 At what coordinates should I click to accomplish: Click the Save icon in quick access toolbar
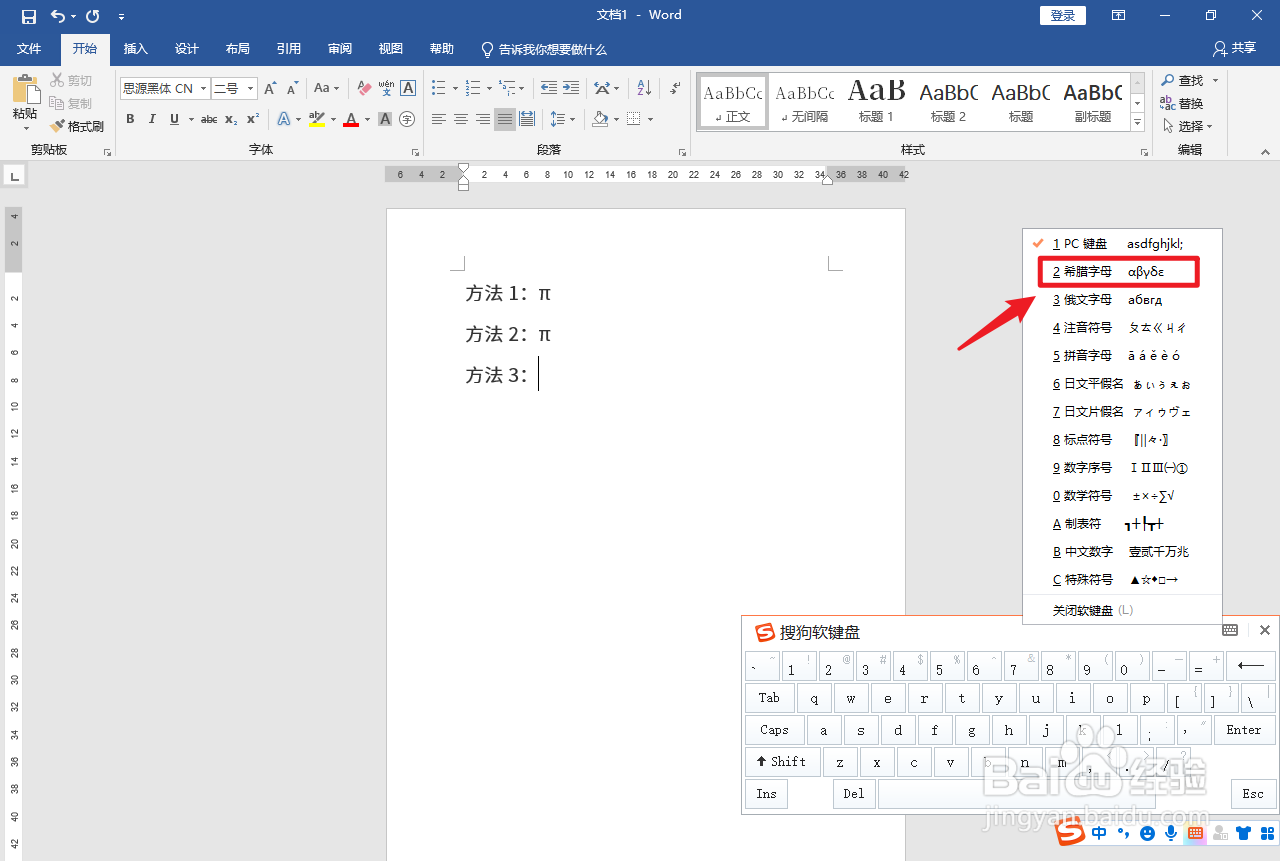coord(28,16)
